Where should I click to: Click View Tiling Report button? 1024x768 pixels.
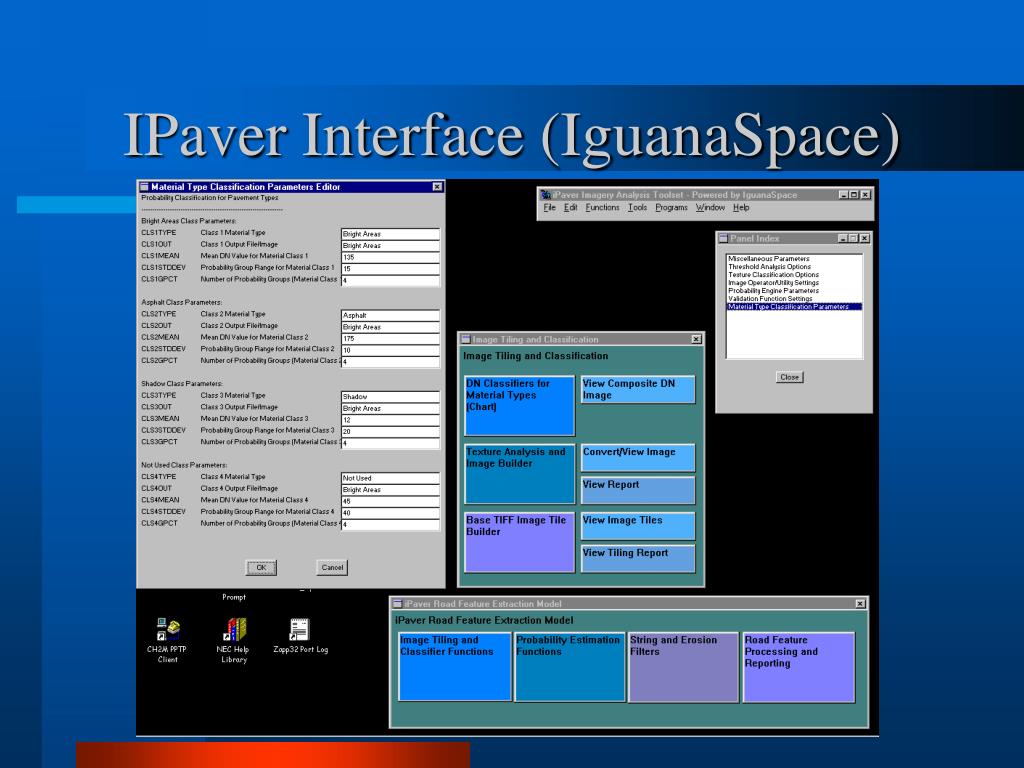pyautogui.click(x=638, y=558)
